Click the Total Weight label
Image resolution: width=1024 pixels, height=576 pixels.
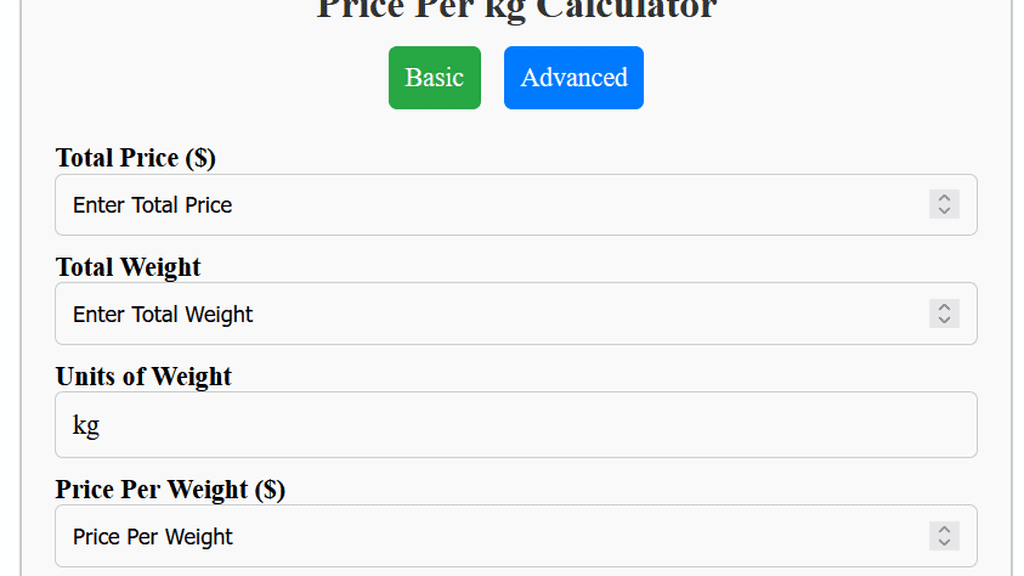[127, 267]
